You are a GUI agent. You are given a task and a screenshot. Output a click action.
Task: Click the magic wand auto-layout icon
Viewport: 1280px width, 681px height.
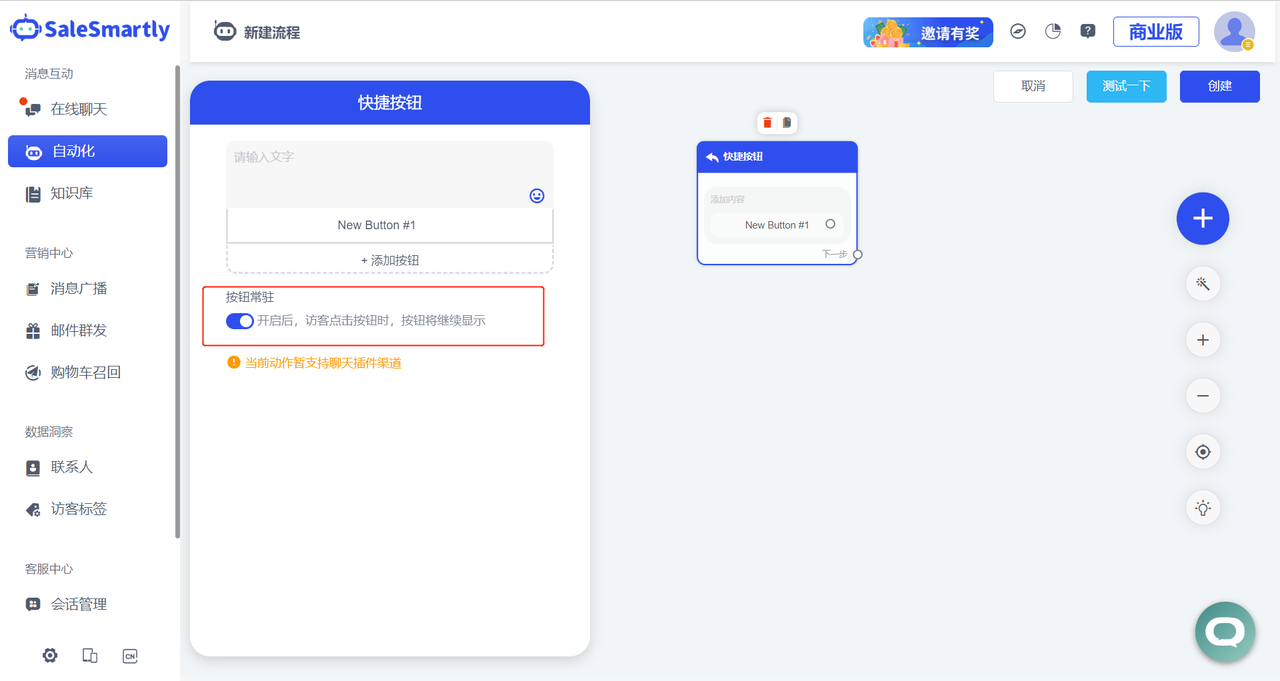point(1203,284)
